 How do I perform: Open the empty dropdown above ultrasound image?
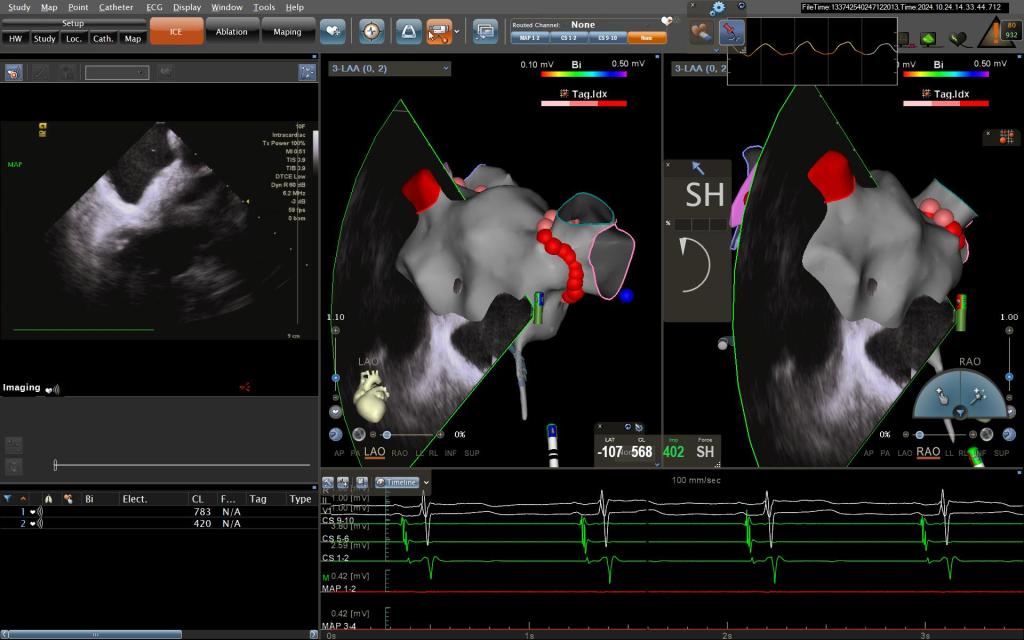coord(119,72)
